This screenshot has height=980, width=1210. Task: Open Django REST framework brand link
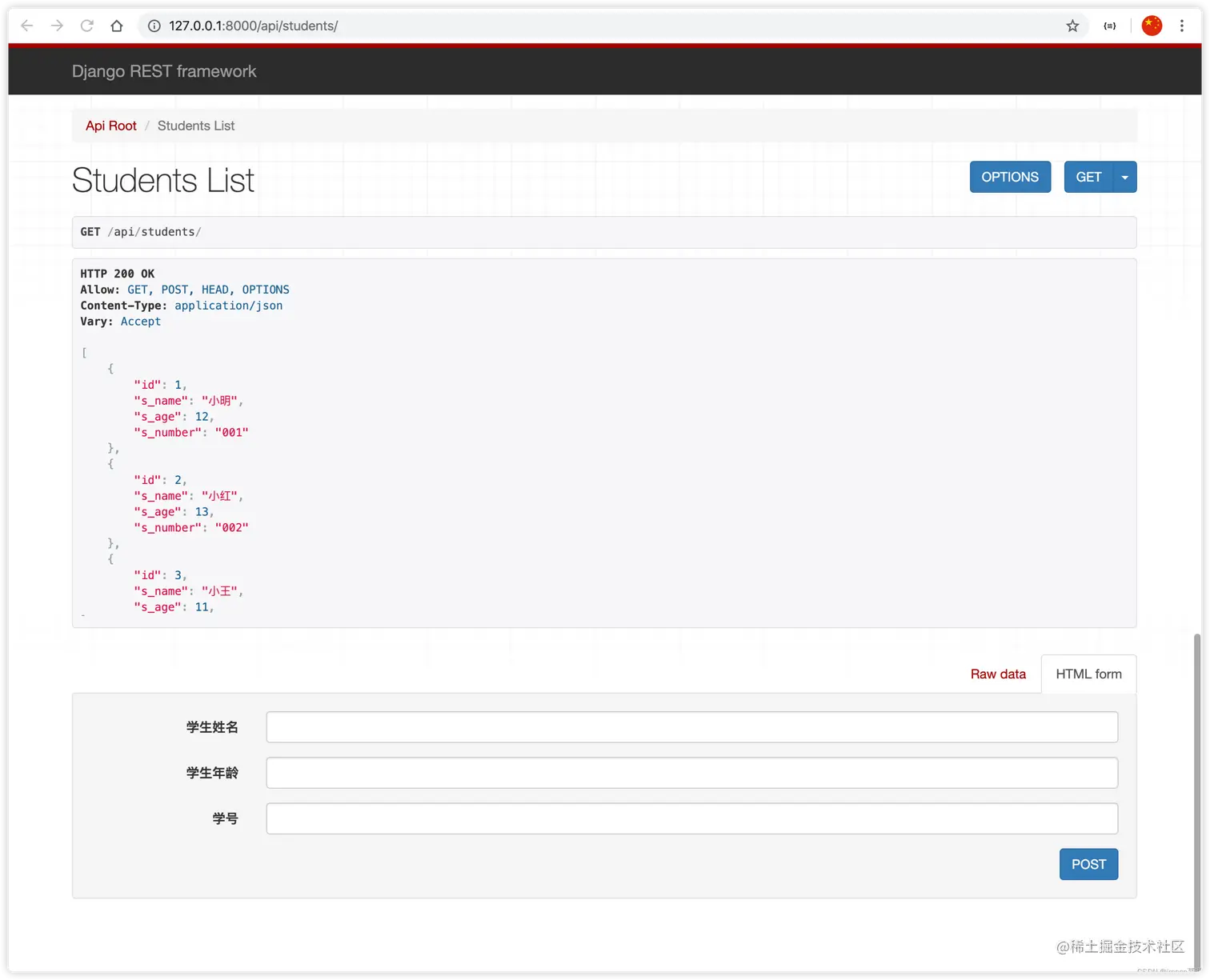[164, 71]
